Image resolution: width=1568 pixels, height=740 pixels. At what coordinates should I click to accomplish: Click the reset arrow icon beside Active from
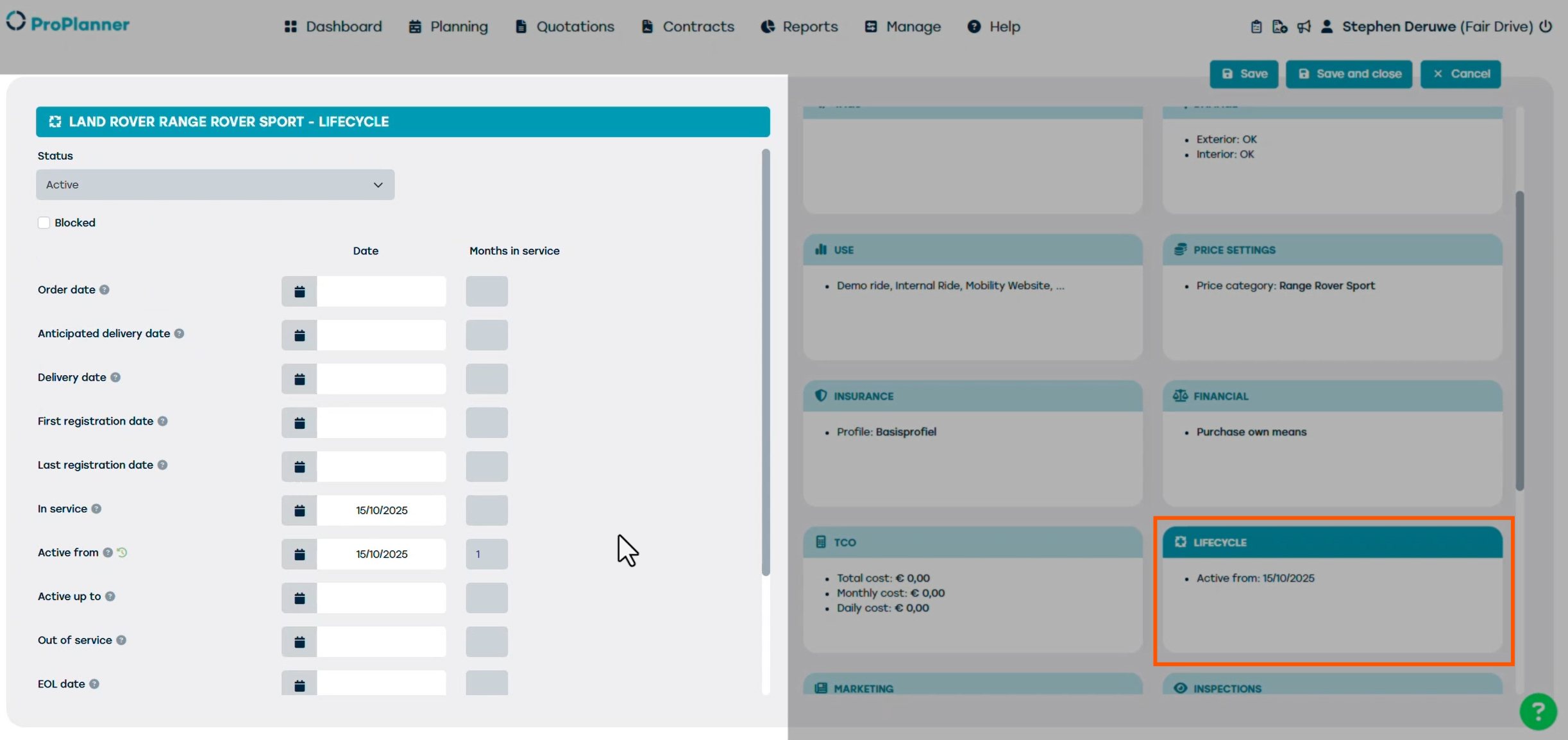click(122, 552)
